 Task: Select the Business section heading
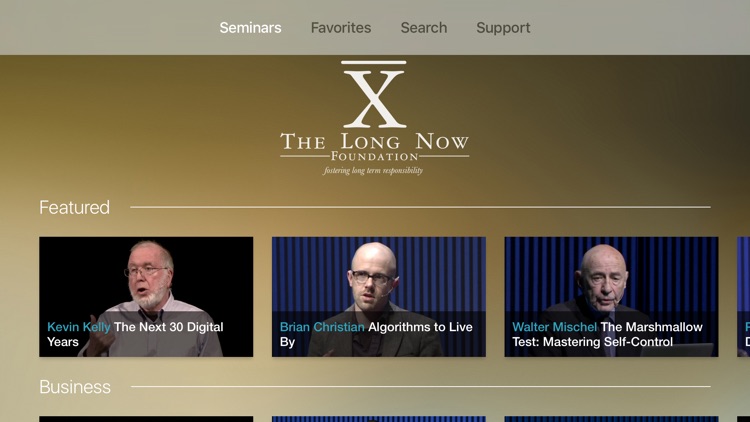click(x=75, y=387)
